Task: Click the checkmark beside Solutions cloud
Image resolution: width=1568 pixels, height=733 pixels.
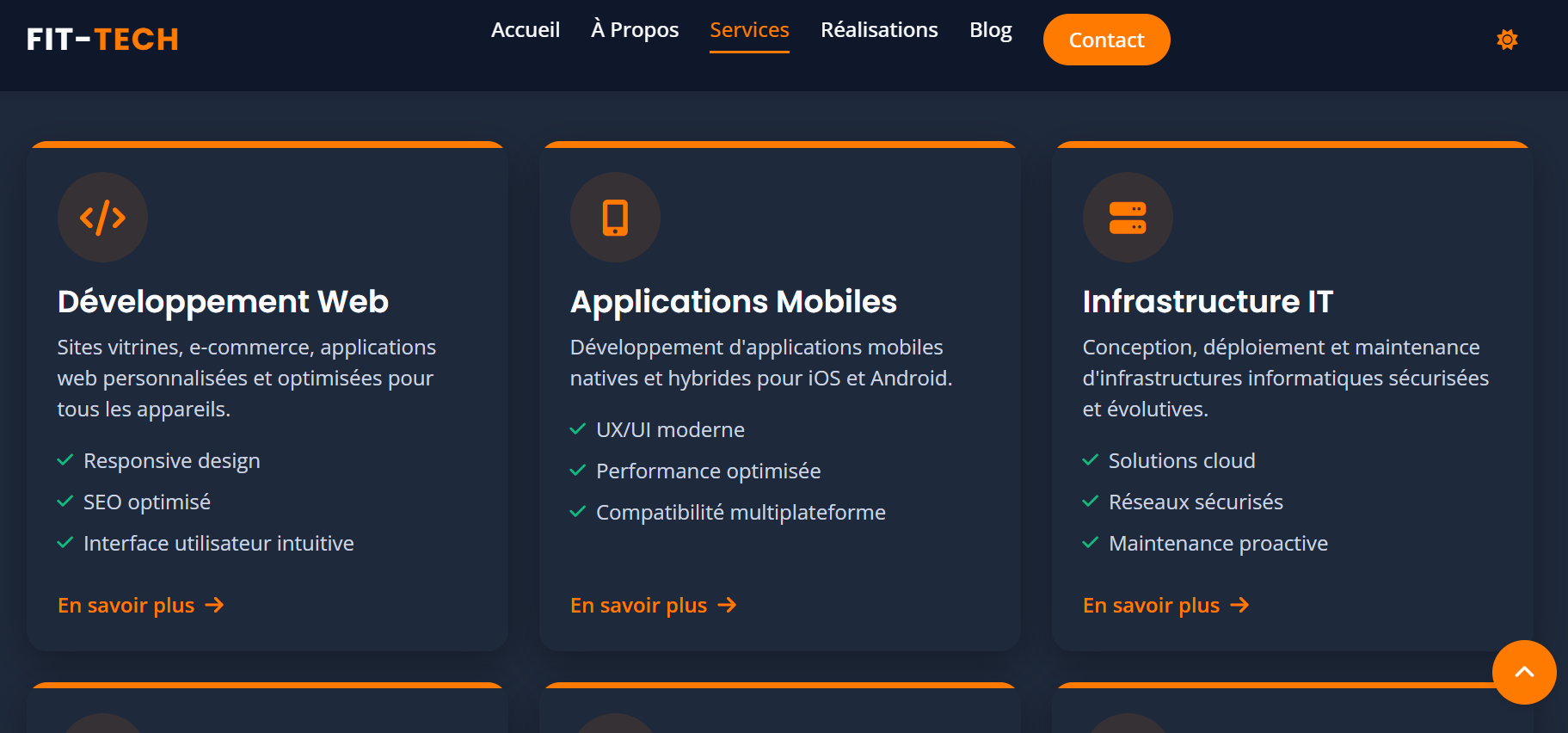Action: 1090,460
